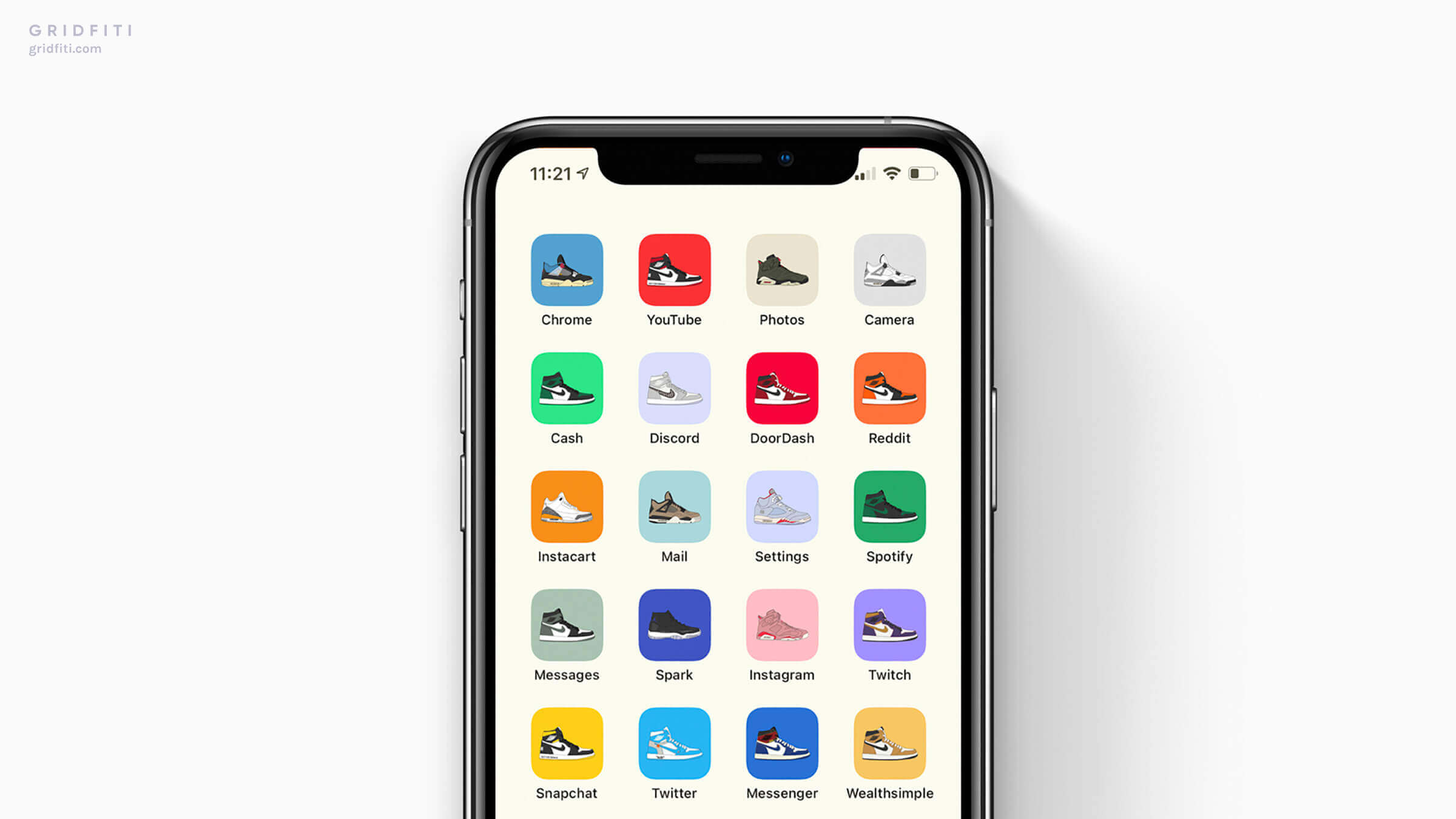This screenshot has height=819, width=1456.
Task: Tap the Photos sneaker icon
Action: coord(781,269)
